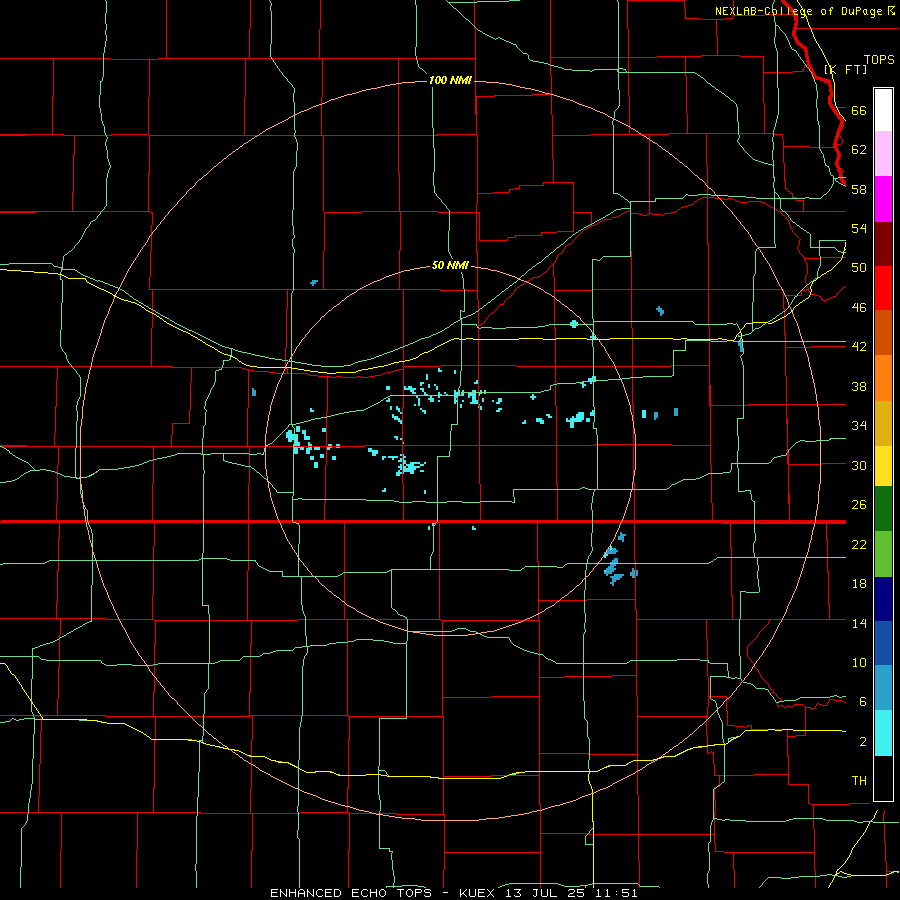The image size is (900, 900).
Task: Select the gold legend segment near 34
Action: point(883,424)
